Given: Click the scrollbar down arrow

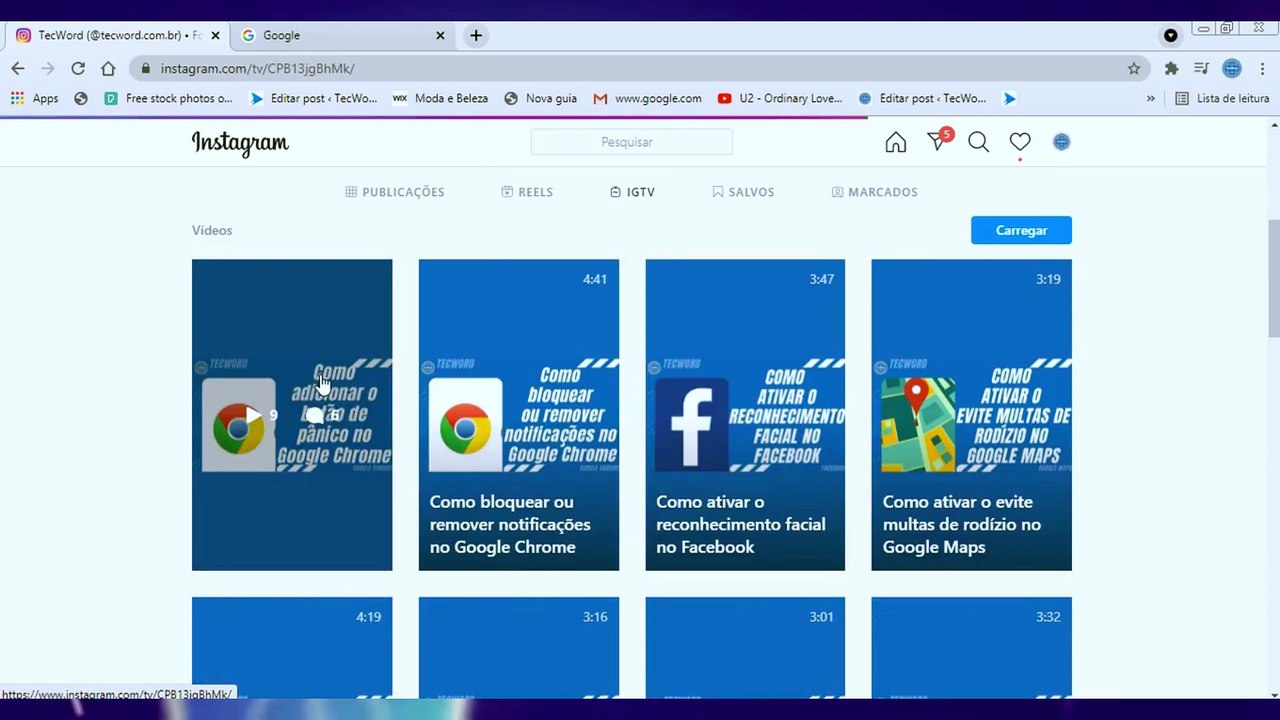Looking at the screenshot, I should 1273,693.
